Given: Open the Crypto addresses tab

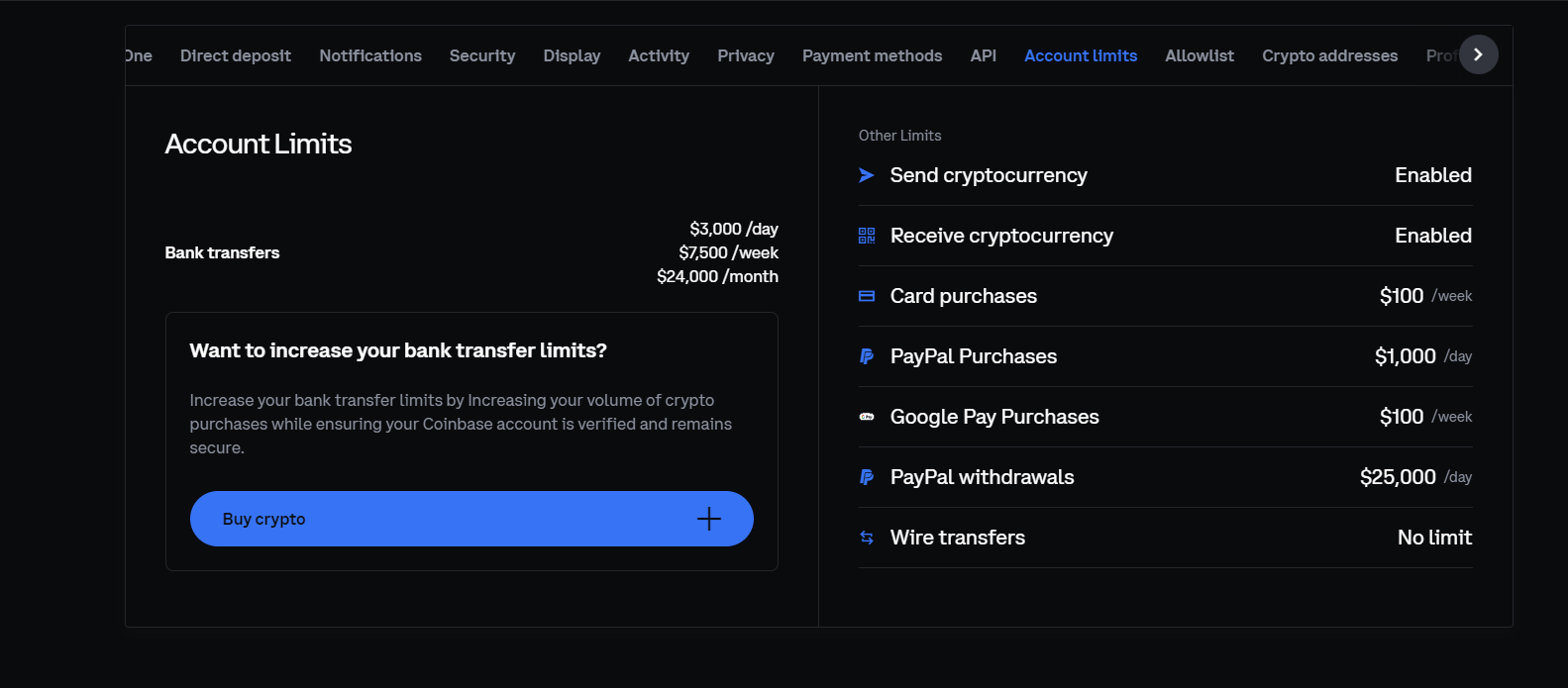Looking at the screenshot, I should 1329,55.
